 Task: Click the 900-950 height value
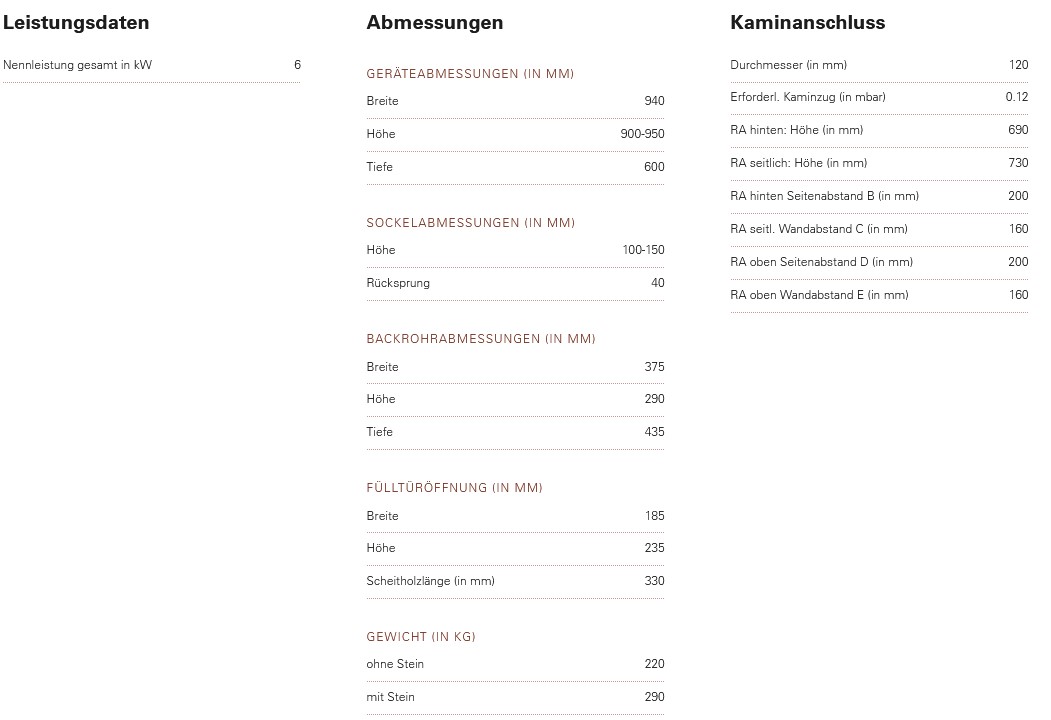tap(642, 134)
